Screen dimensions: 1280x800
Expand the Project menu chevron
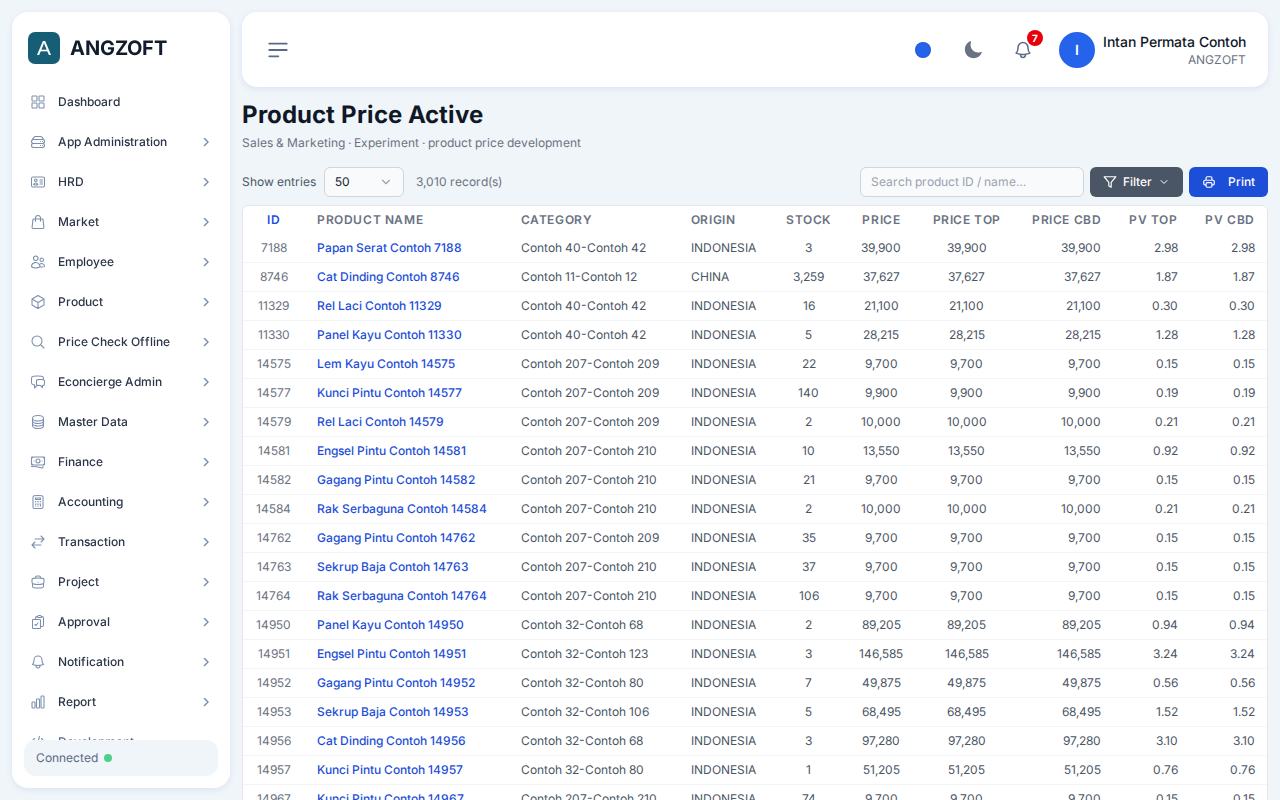(x=206, y=582)
